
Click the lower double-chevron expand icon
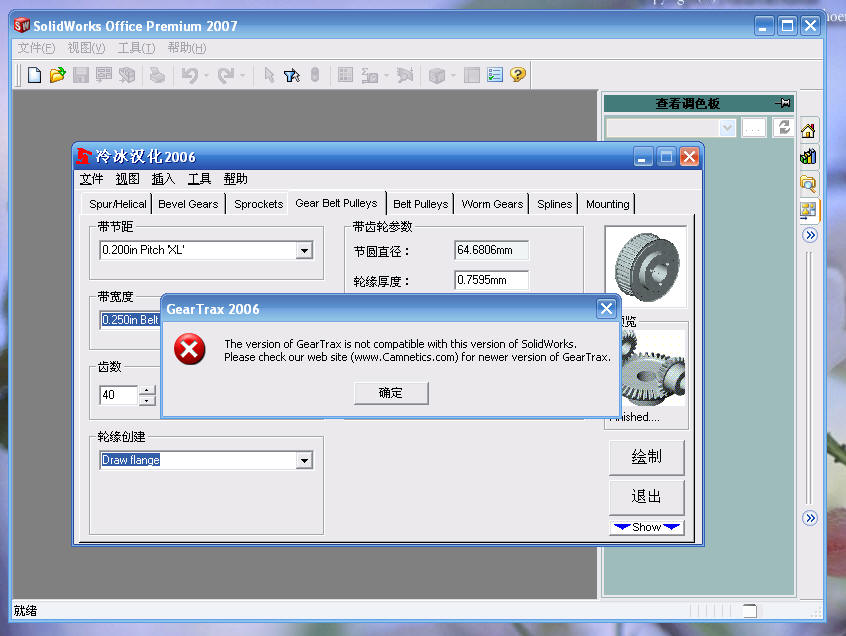click(810, 518)
